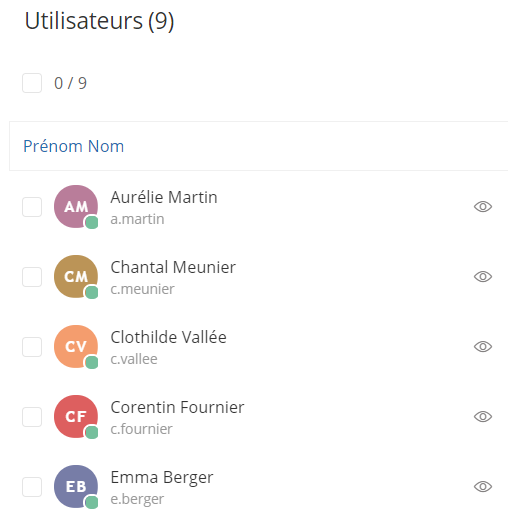Screen dimensions: 508x519
Task: Click the EB avatar circle
Action: pos(76,487)
